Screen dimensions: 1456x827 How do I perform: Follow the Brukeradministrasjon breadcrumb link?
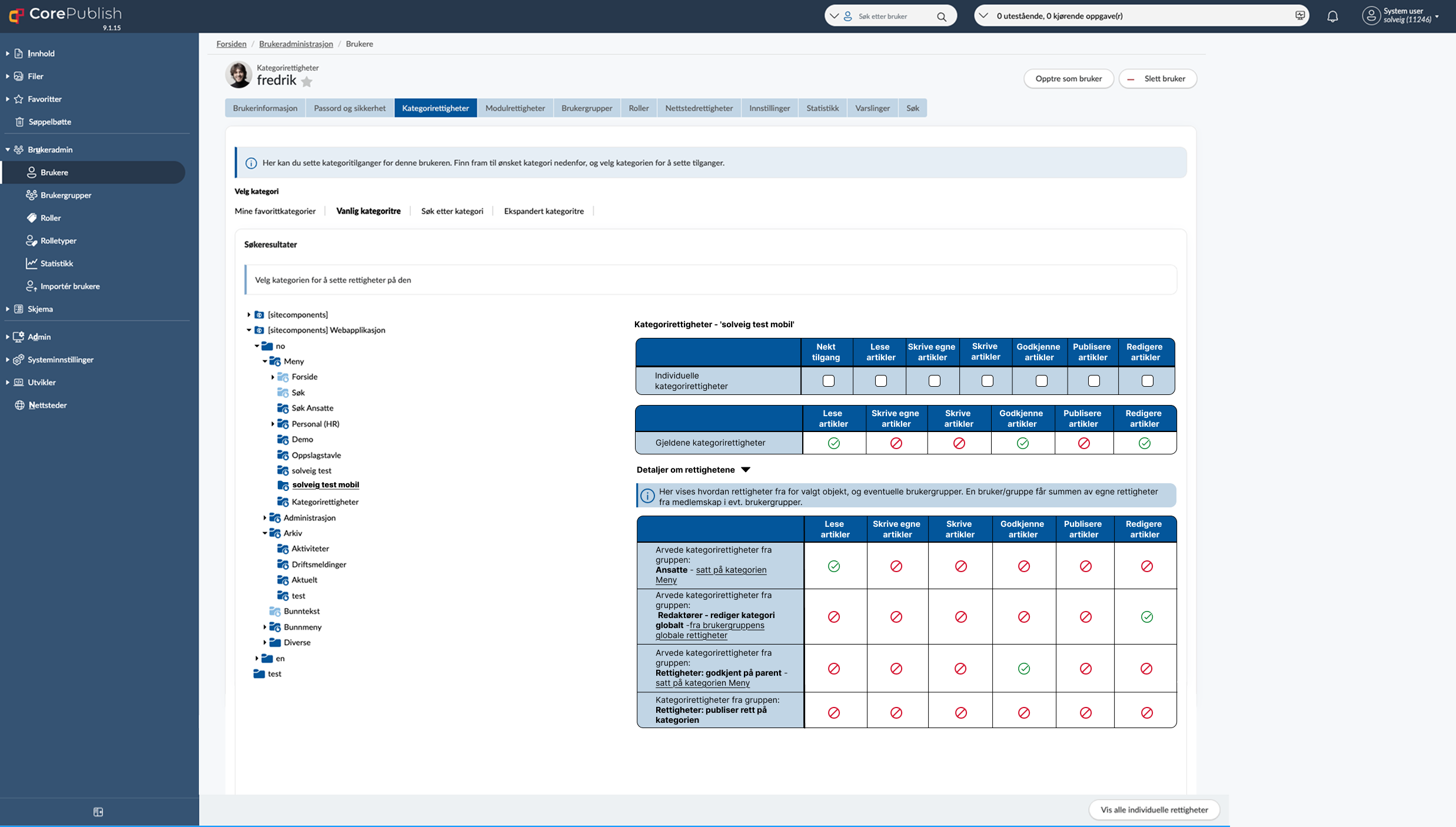pyautogui.click(x=296, y=44)
